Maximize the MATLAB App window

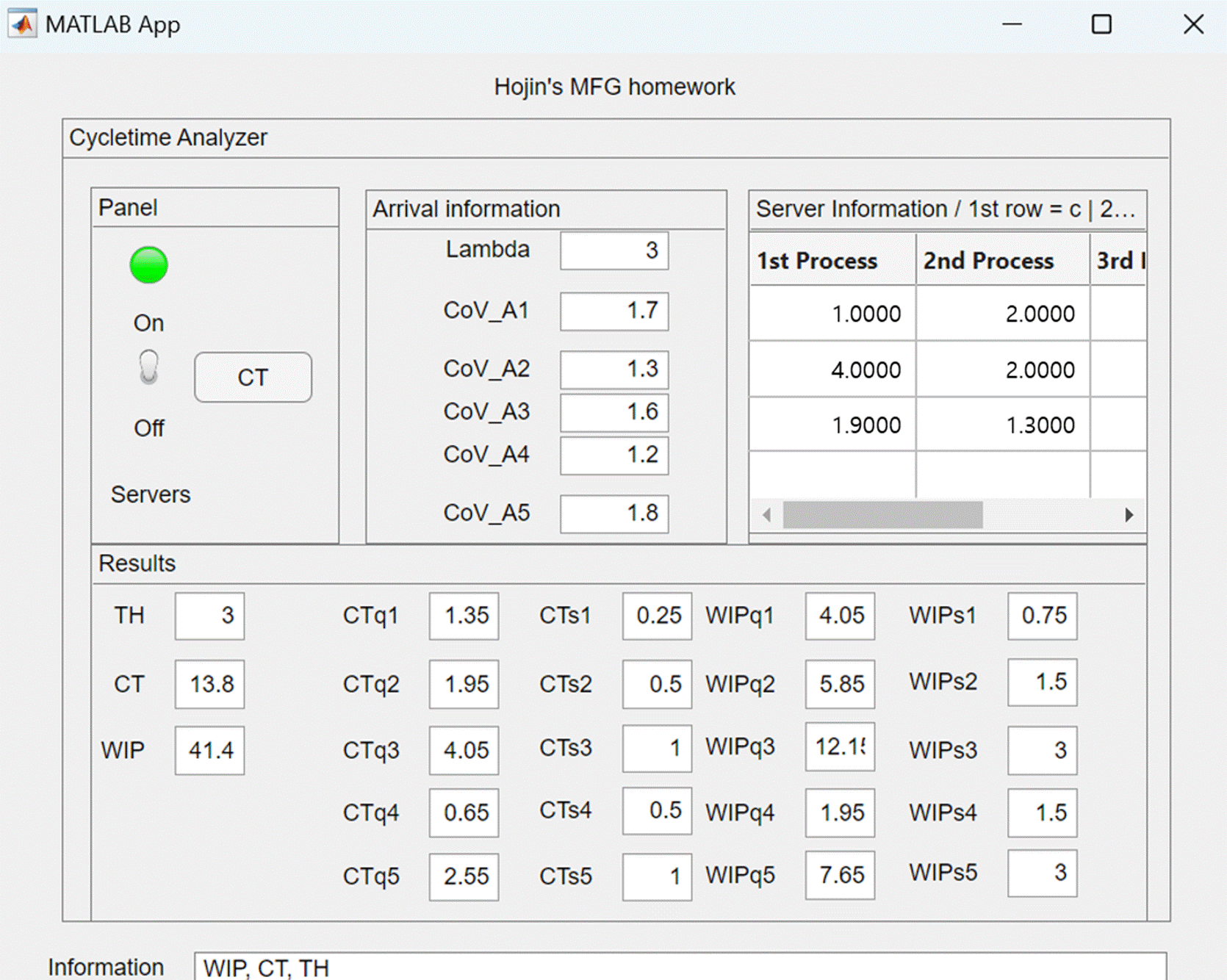pyautogui.click(x=1101, y=24)
